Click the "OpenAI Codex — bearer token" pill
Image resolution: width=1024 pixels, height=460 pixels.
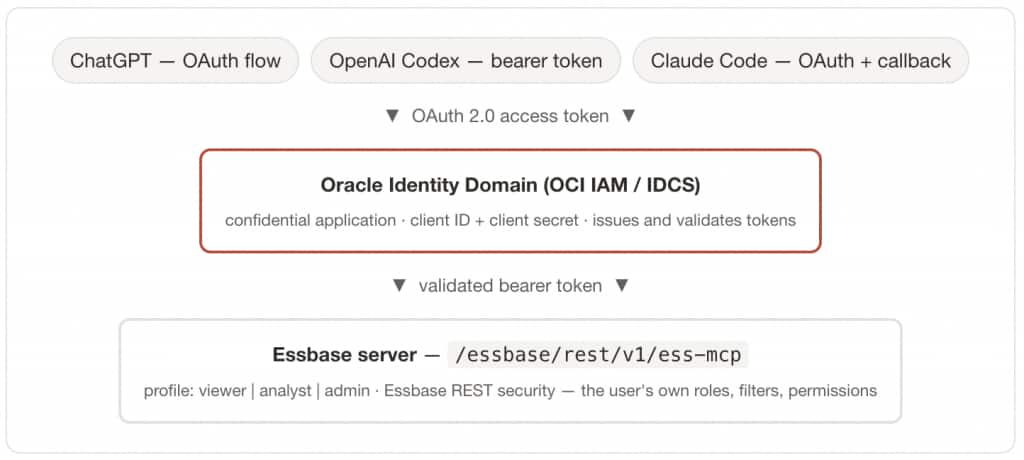tap(466, 61)
